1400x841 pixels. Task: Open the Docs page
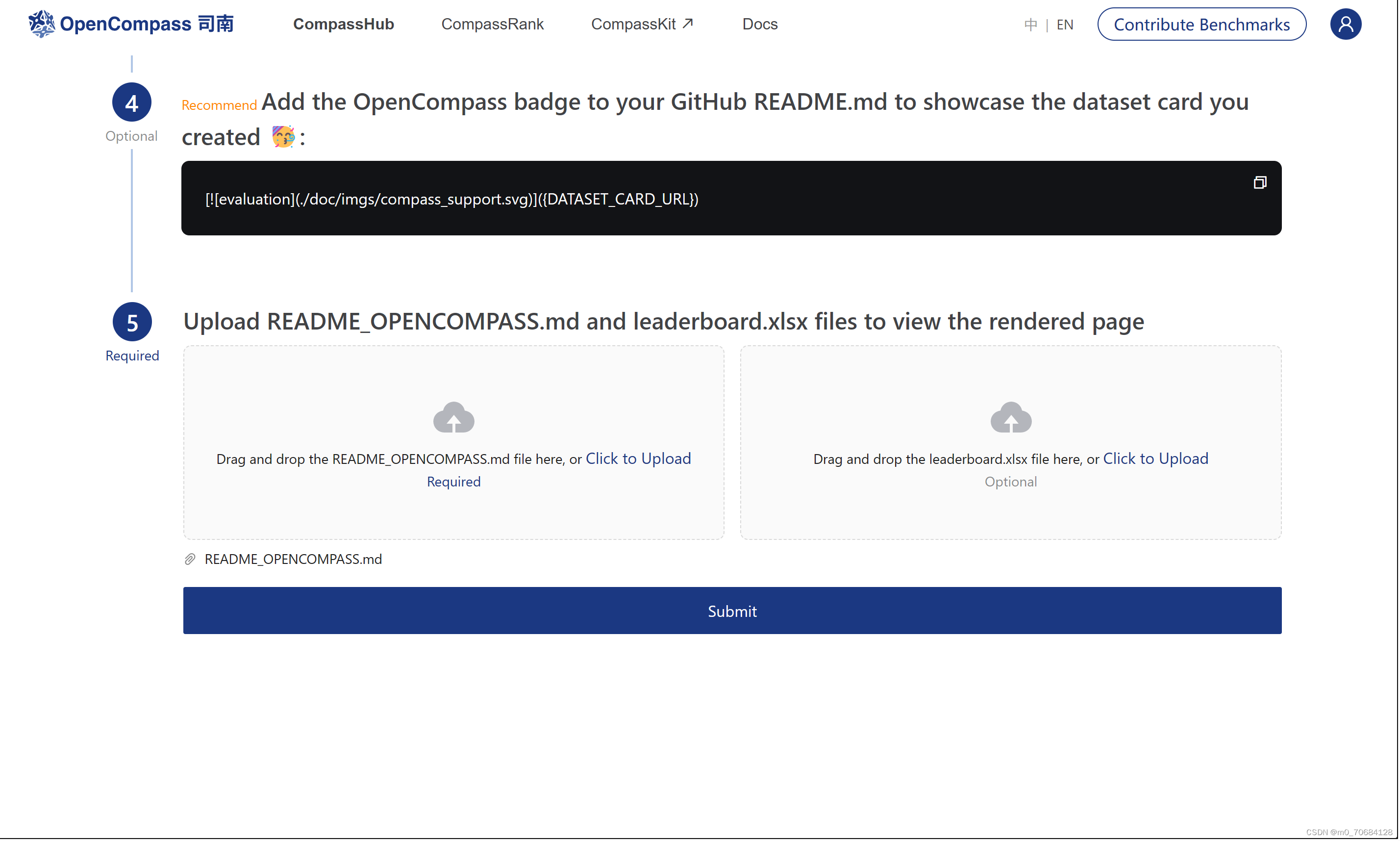point(759,24)
